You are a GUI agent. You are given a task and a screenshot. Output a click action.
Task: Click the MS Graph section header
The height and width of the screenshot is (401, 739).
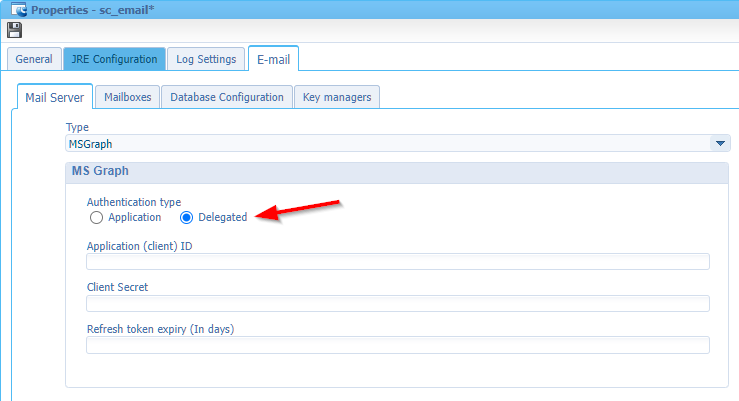397,171
